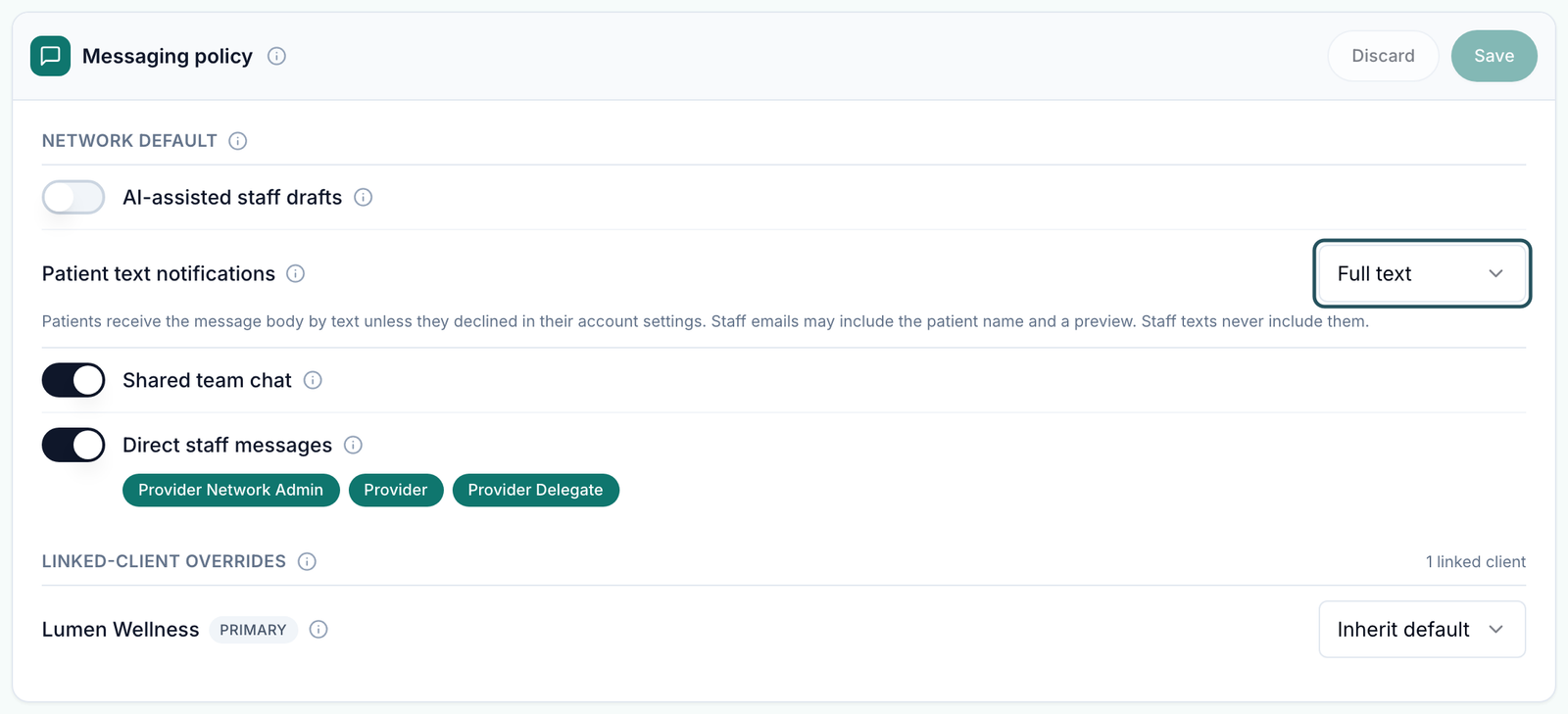Enable AI-assisted staff drafts toggle
The height and width of the screenshot is (714, 1568).
coord(73,197)
